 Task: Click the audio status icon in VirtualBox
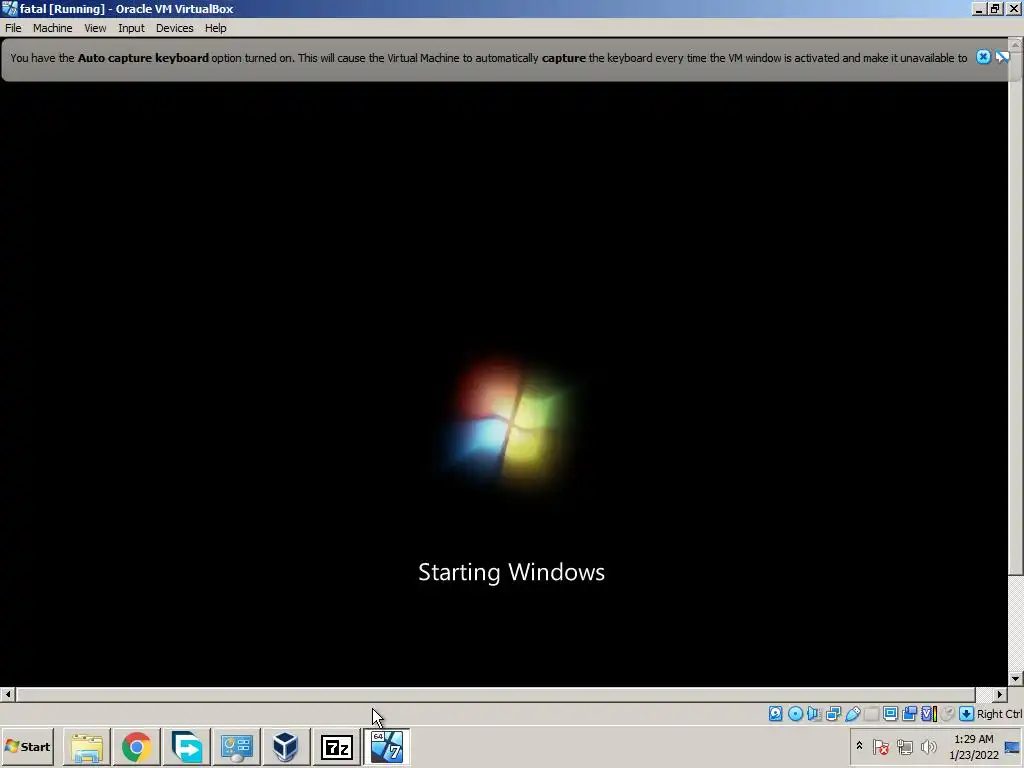coord(814,714)
